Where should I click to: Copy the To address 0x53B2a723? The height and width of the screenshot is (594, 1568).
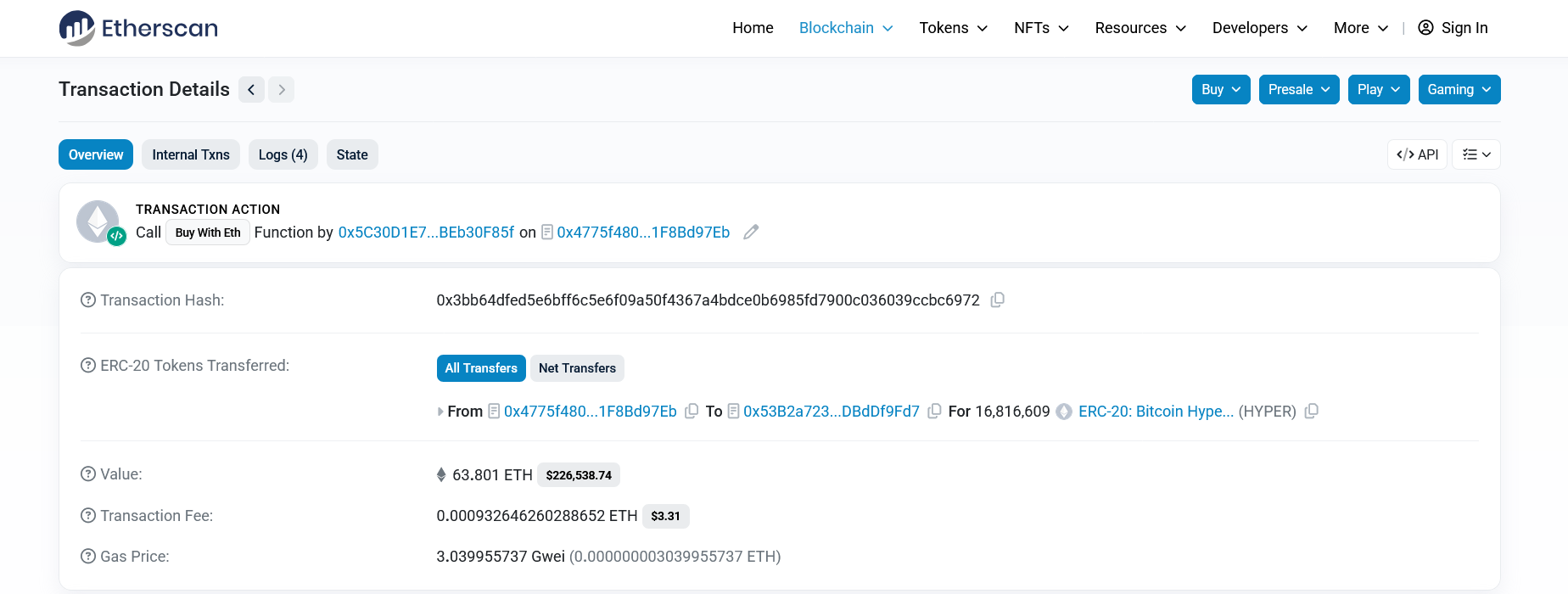point(934,412)
